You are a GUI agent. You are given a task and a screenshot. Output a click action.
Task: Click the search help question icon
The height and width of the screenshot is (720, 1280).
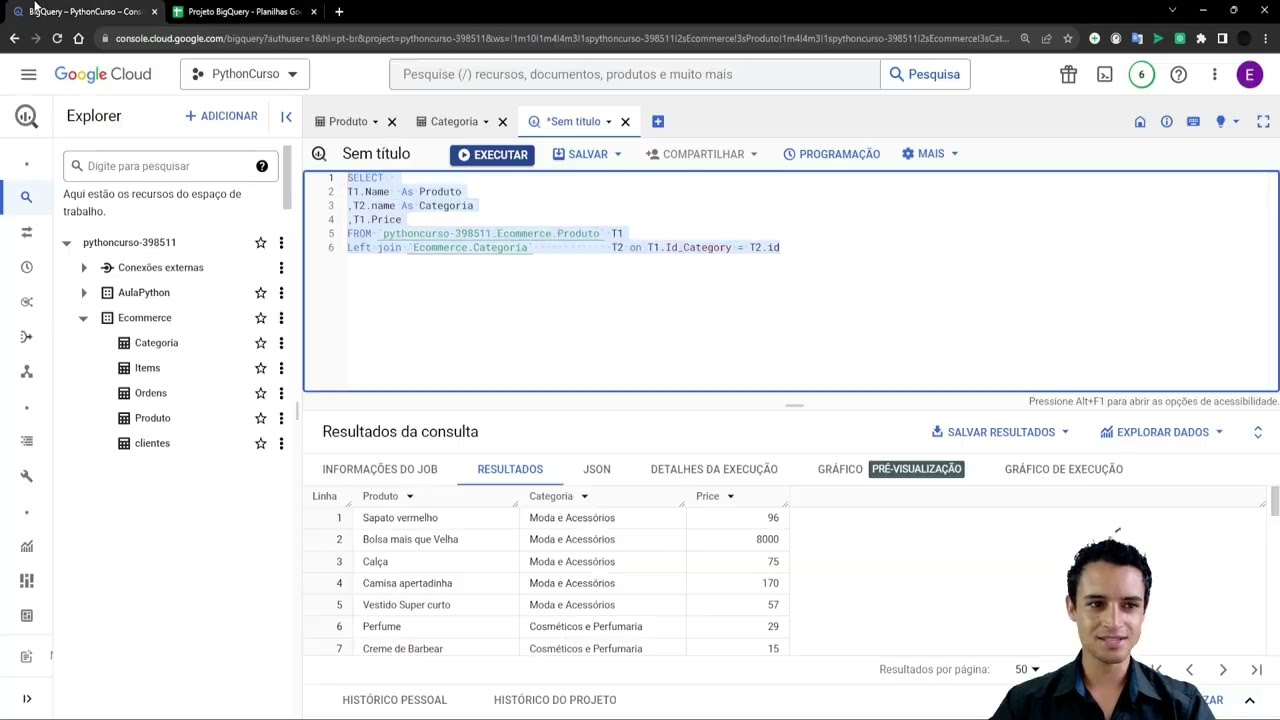coord(262,166)
